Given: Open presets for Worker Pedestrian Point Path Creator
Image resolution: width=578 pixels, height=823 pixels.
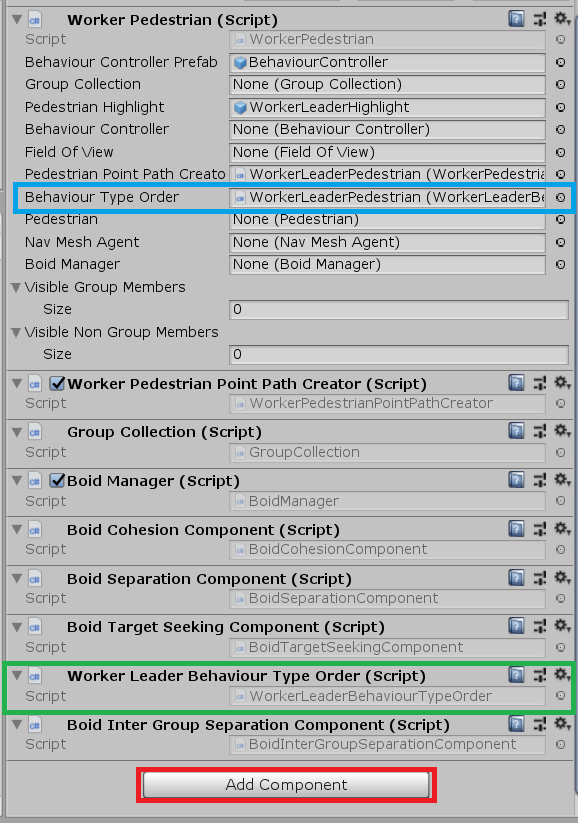Looking at the screenshot, I should [x=540, y=383].
